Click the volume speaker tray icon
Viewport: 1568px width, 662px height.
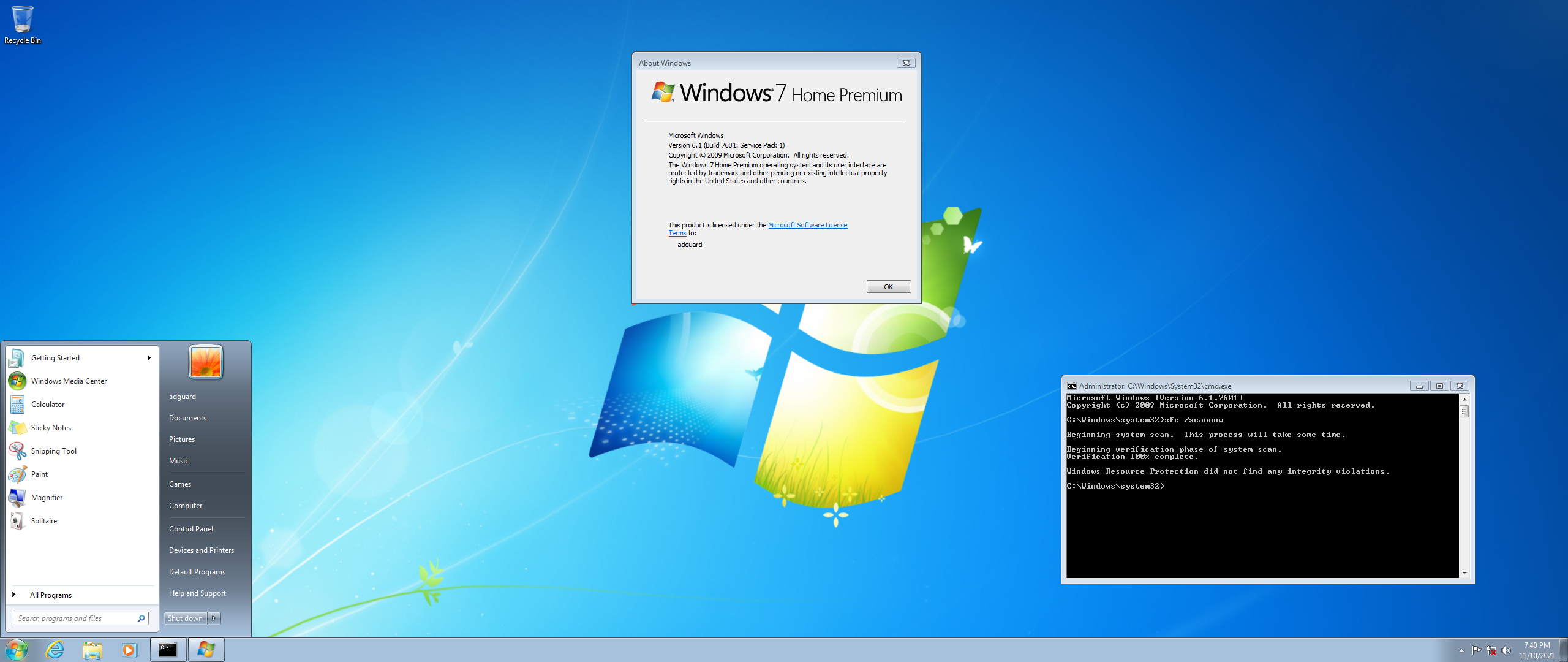(1506, 650)
